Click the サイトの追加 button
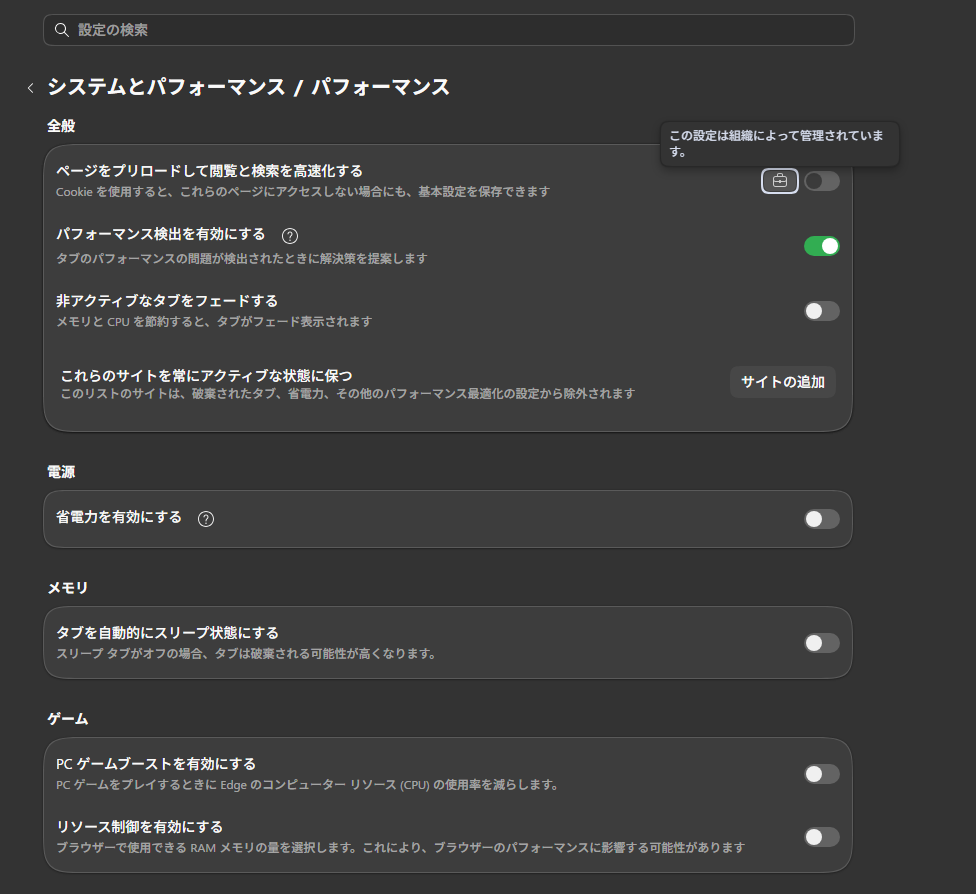Screen dimensions: 976x894 [x=782, y=382]
